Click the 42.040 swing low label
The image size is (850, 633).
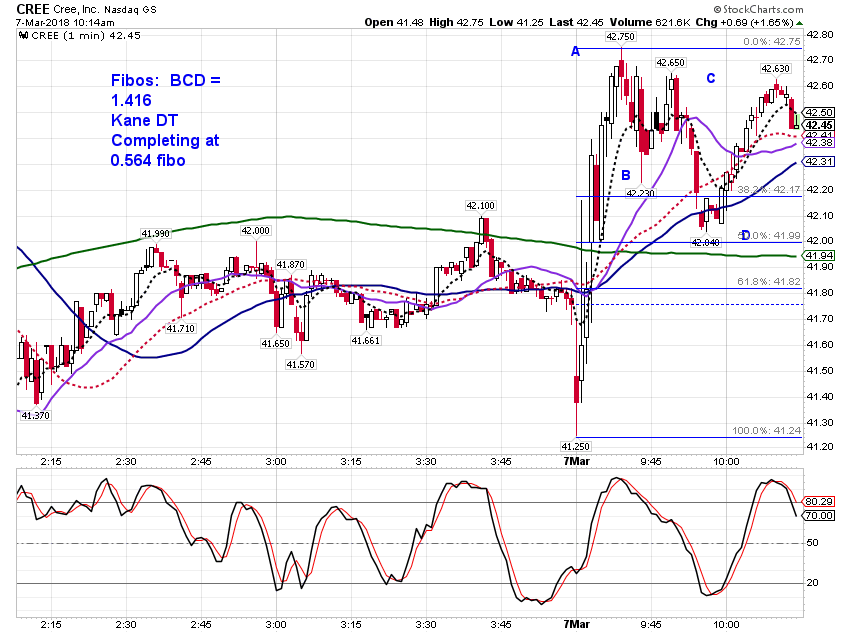coord(705,243)
